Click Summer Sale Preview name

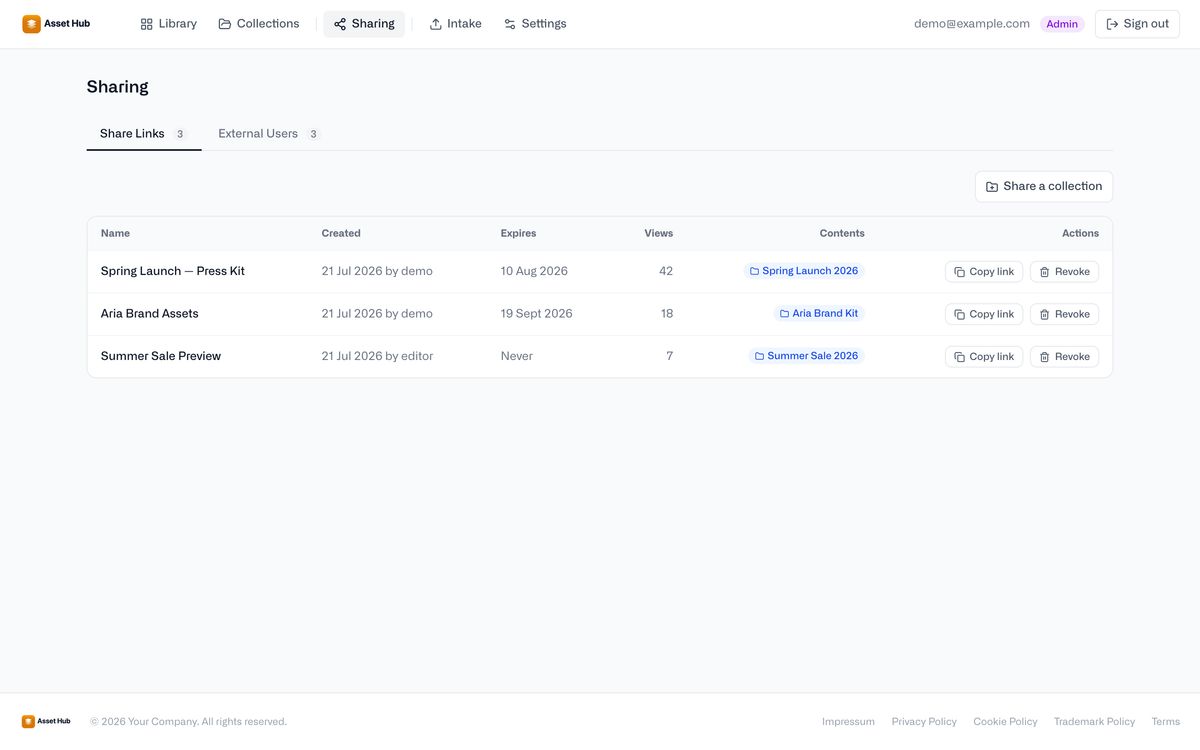tap(161, 356)
